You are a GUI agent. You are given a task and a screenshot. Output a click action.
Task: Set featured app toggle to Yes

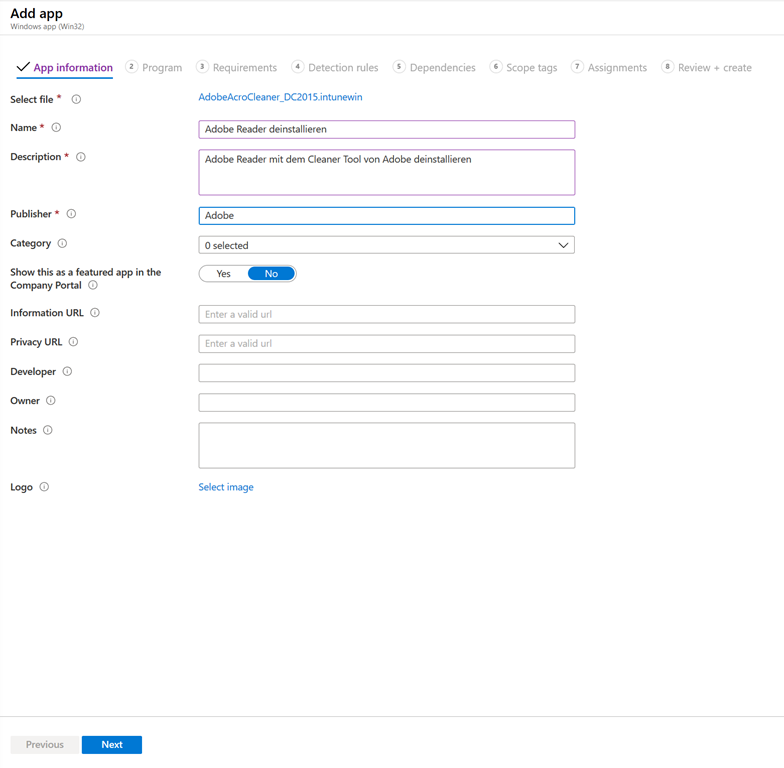click(223, 273)
